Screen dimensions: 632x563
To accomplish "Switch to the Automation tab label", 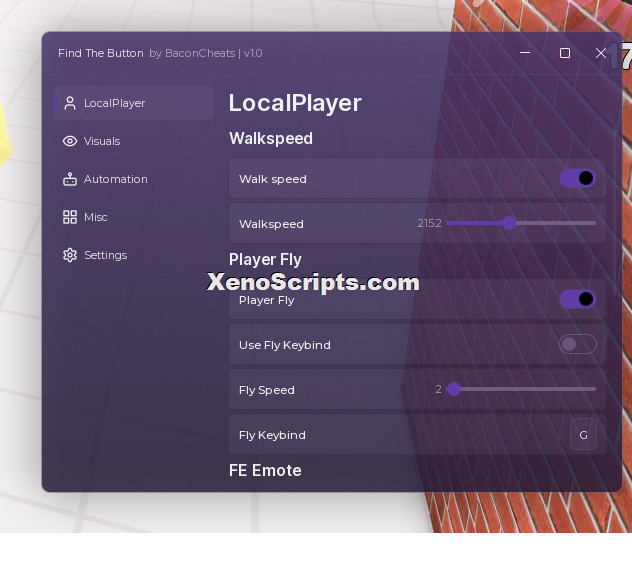I will (x=116, y=179).
